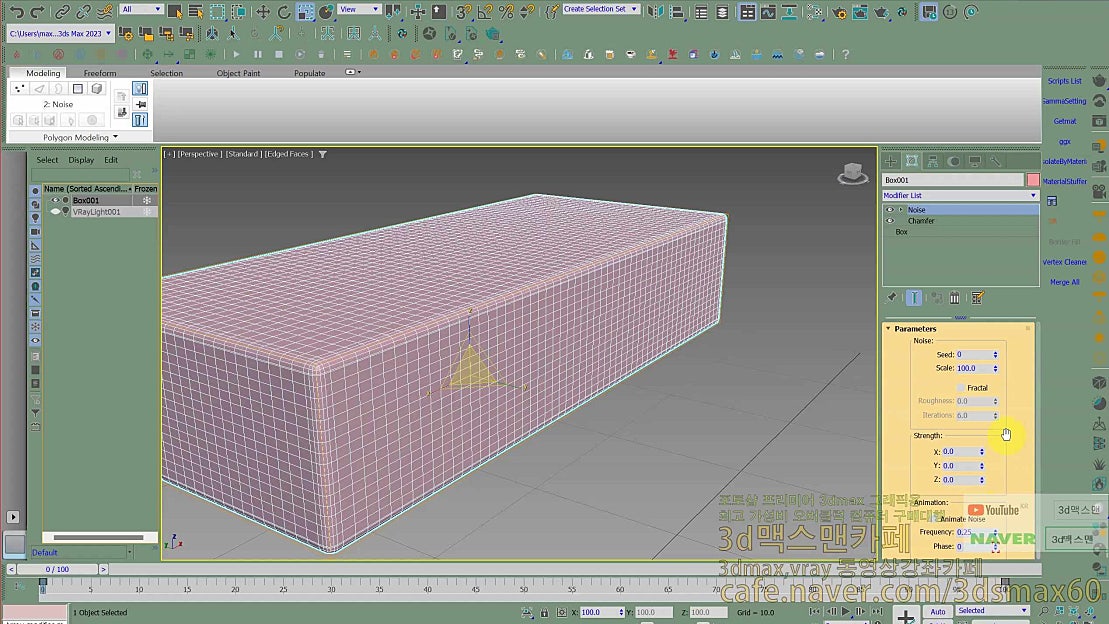Remove the Noise modifier with trash icon
1109x624 pixels.
(x=954, y=296)
